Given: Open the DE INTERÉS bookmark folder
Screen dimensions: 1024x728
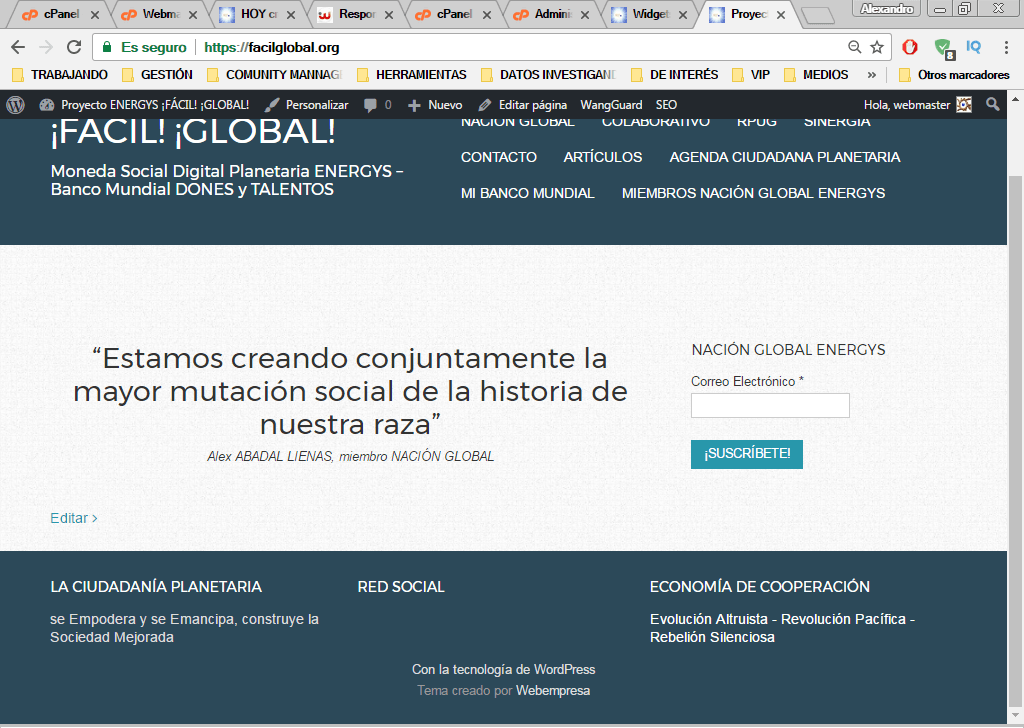Looking at the screenshot, I should 675,75.
